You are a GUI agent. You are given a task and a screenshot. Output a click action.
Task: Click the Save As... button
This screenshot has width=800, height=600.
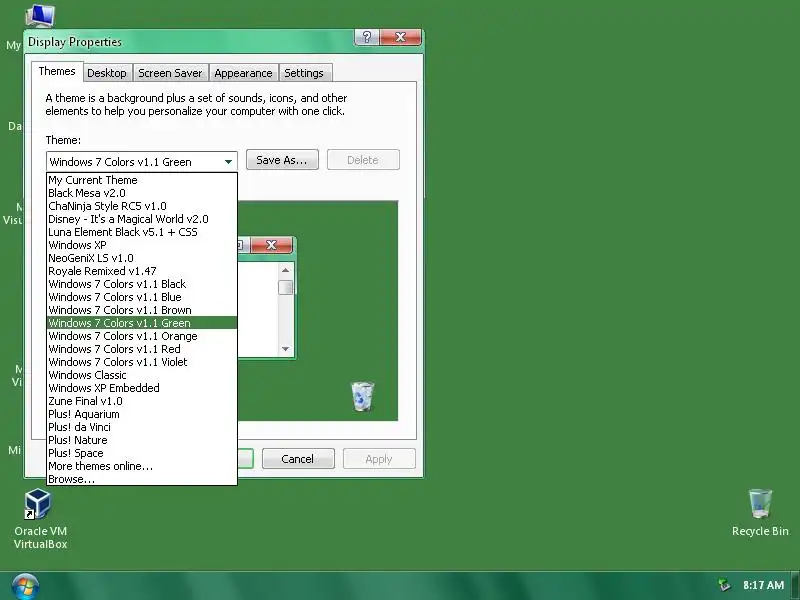click(x=282, y=160)
